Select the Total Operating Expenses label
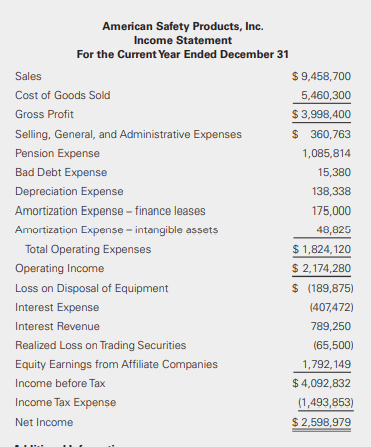This screenshot has width=371, height=447. coord(88,249)
